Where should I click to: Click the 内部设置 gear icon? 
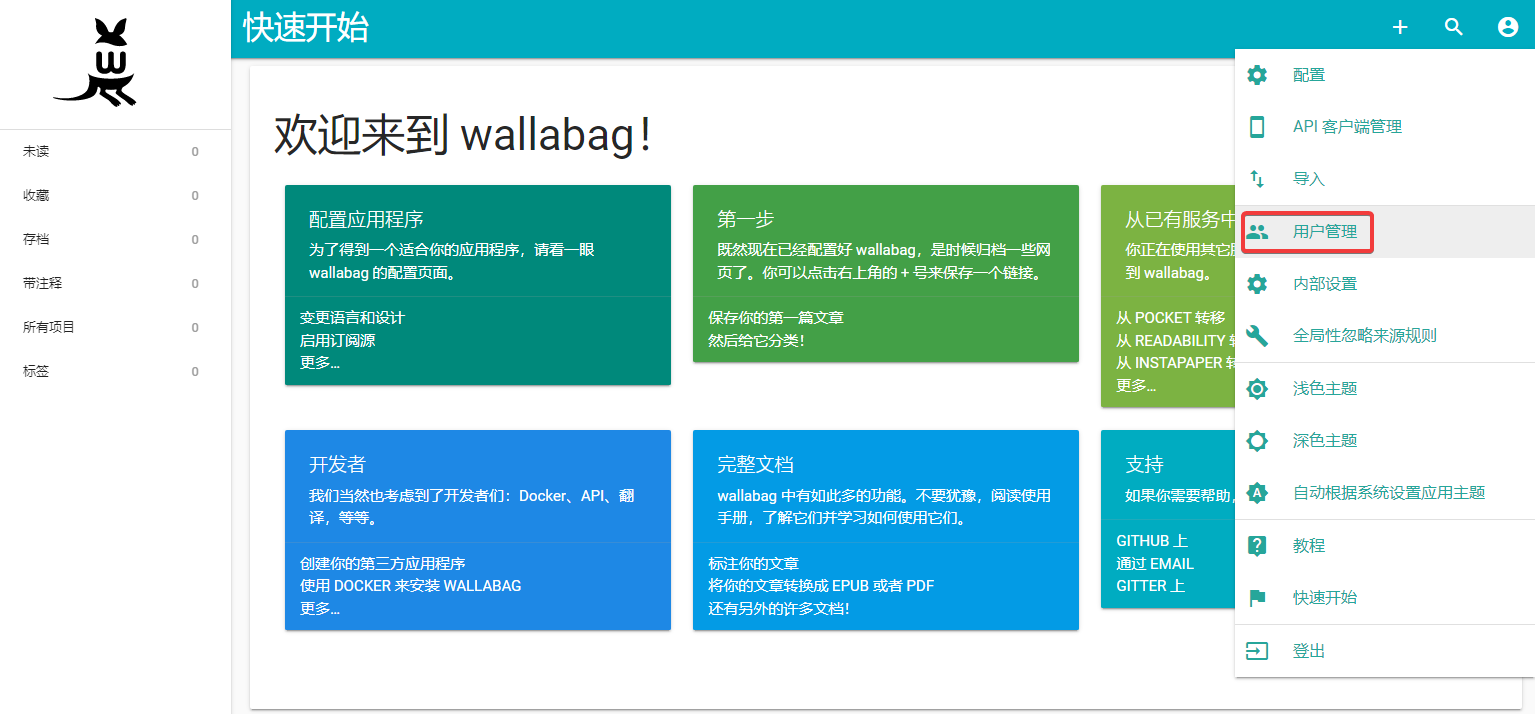coord(1257,283)
